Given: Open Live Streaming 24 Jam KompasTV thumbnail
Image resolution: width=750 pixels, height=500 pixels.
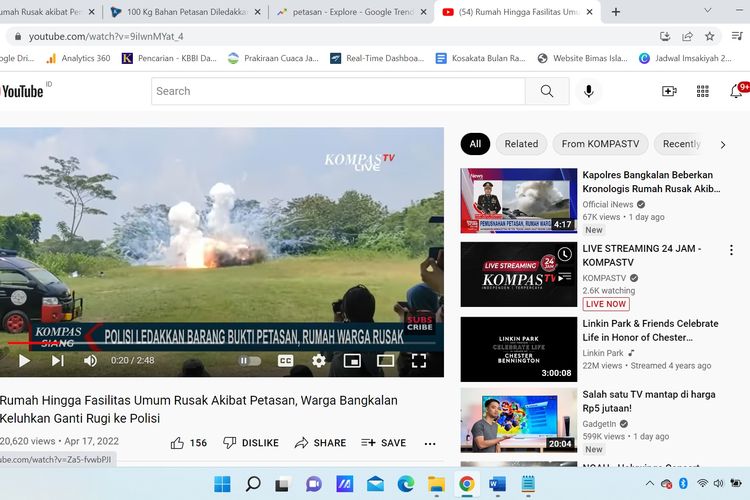Looking at the screenshot, I should (518, 274).
